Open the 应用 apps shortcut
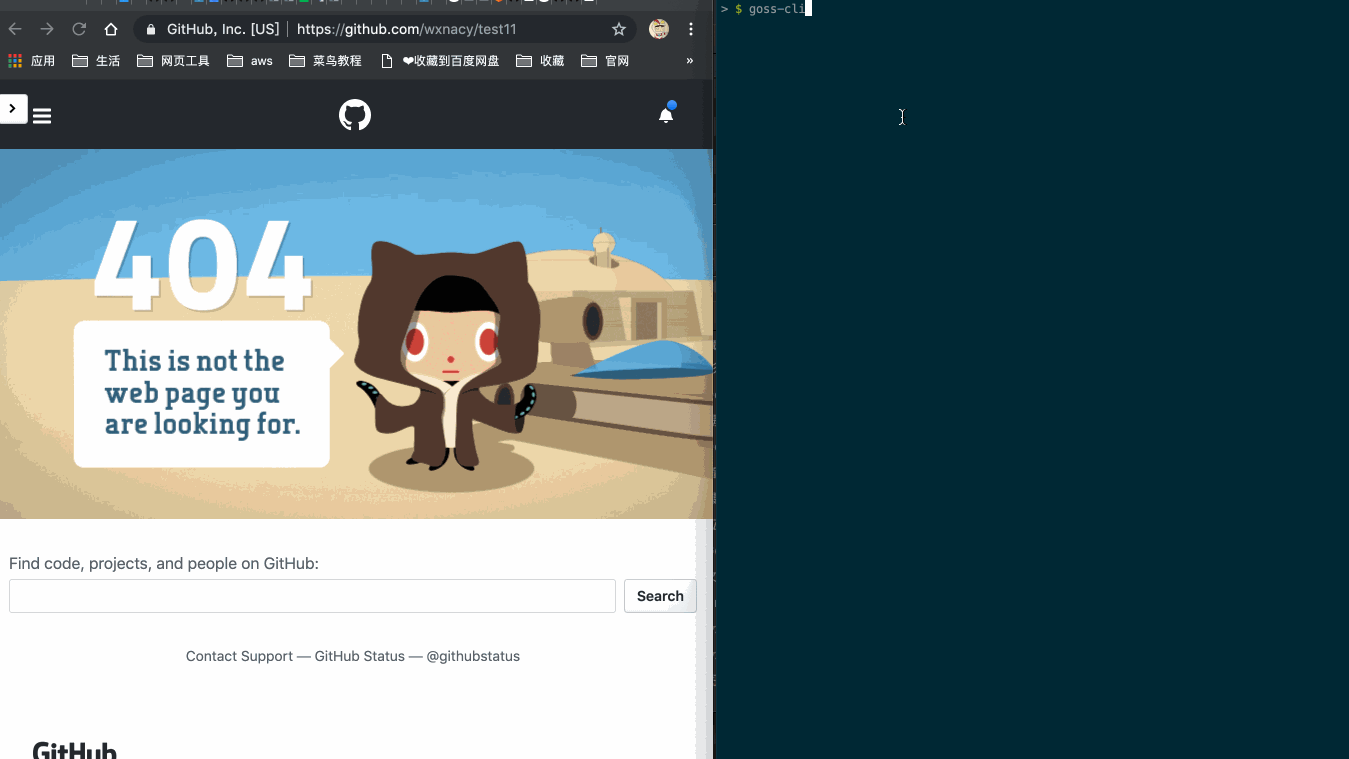1349x759 pixels. point(31,61)
